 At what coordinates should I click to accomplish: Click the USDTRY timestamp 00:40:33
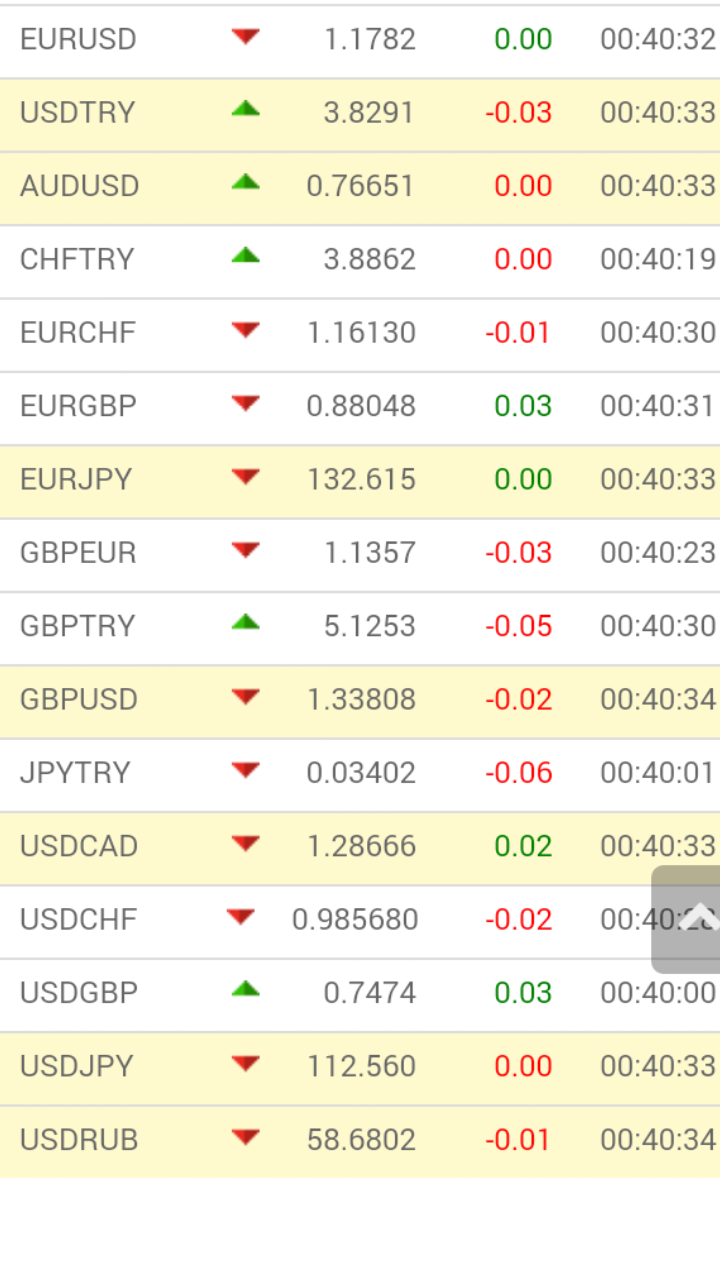tap(657, 113)
